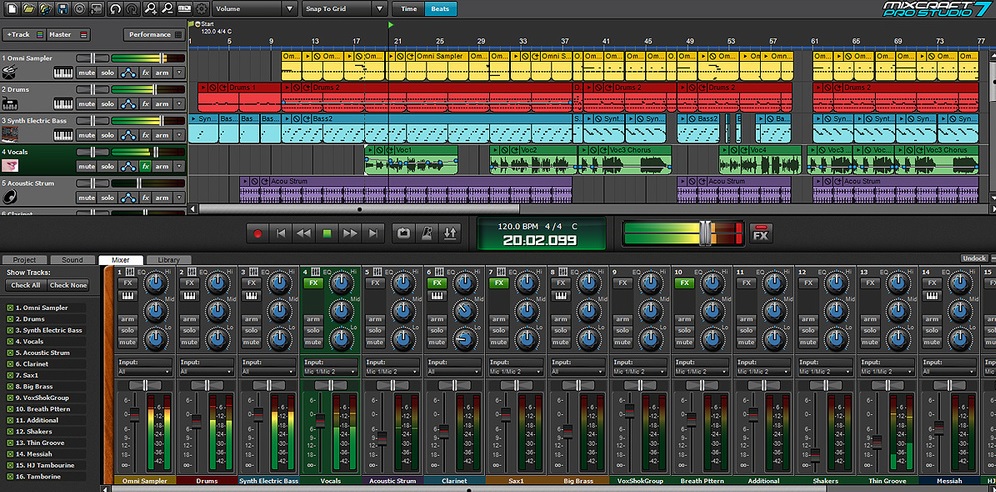Mute the Acoustic Strum track in the track list

(x=86, y=197)
